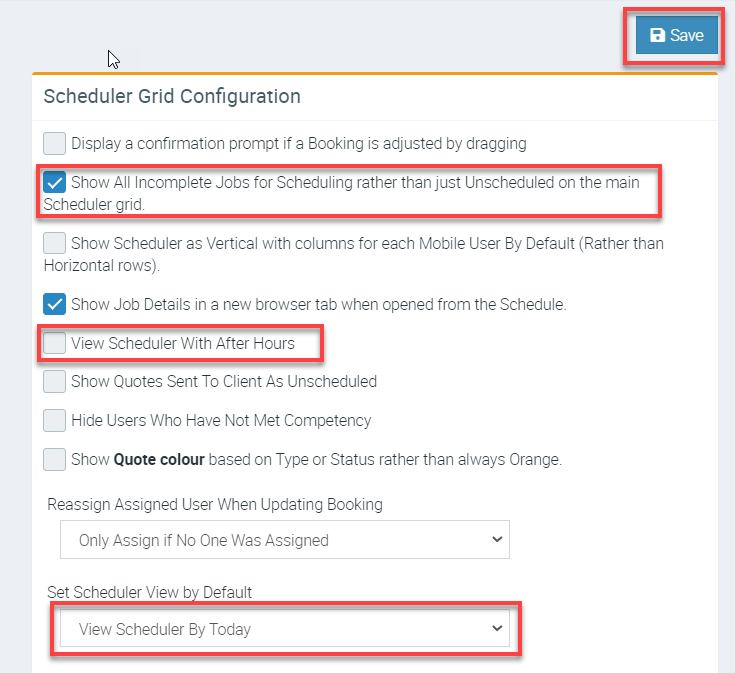Click the floppy disk icon in Save

(x=657, y=35)
